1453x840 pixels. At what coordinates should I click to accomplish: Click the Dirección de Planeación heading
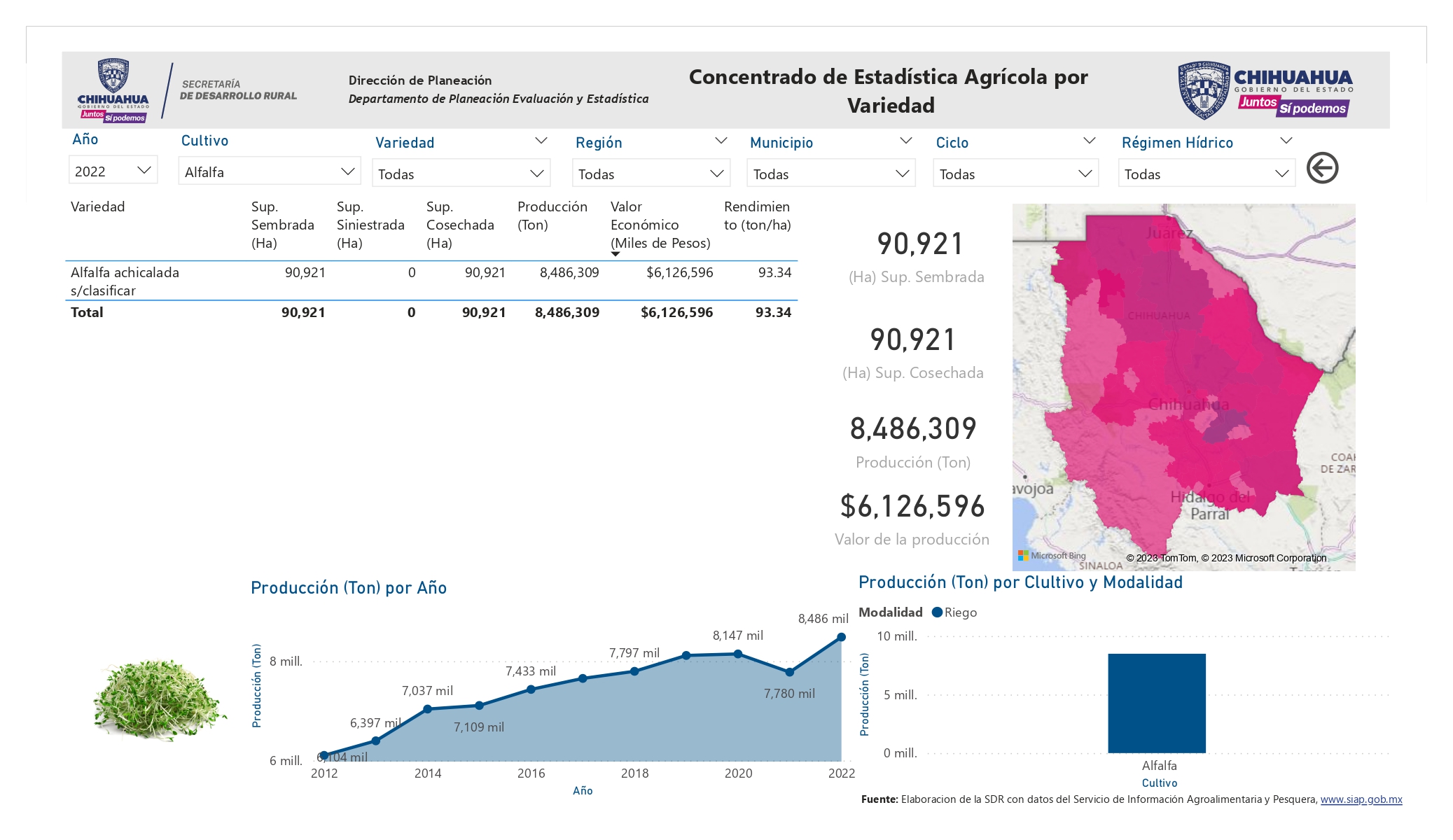[x=420, y=80]
